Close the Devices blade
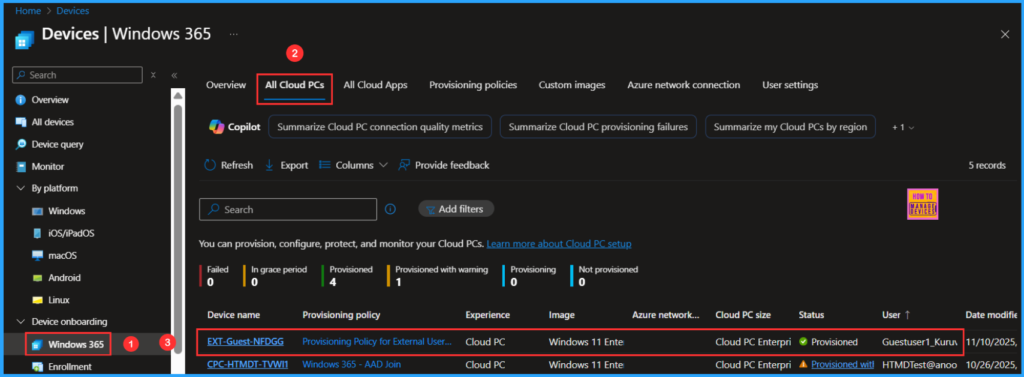The width and height of the screenshot is (1024, 377). click(x=1005, y=34)
